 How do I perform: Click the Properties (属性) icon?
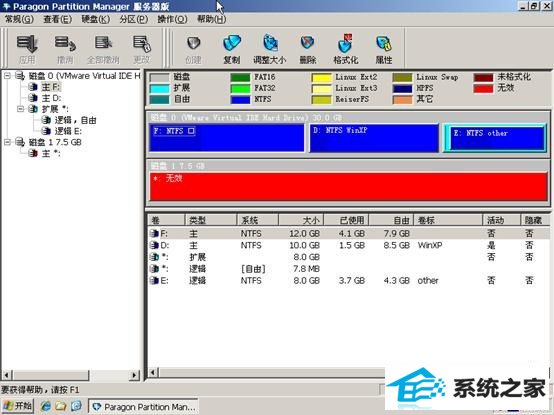pyautogui.click(x=384, y=49)
